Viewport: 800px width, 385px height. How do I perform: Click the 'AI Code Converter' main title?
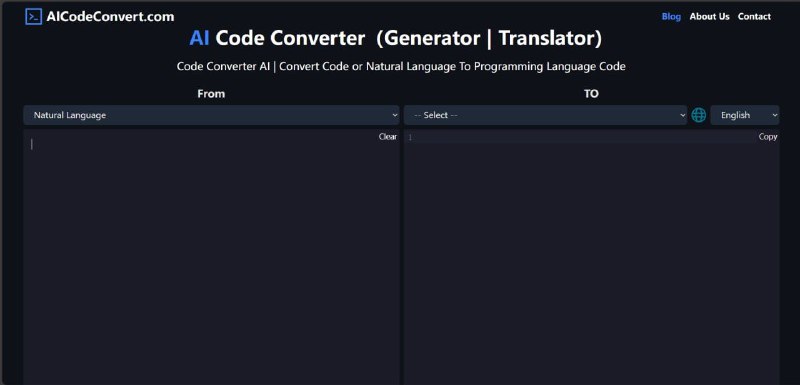point(395,38)
